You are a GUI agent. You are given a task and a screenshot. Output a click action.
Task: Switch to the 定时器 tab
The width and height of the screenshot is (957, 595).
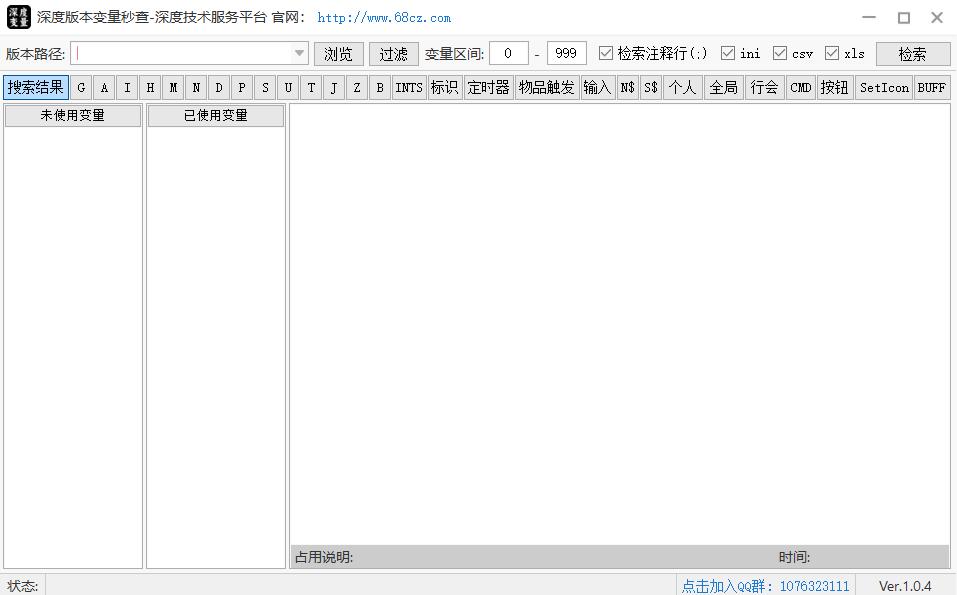point(488,88)
